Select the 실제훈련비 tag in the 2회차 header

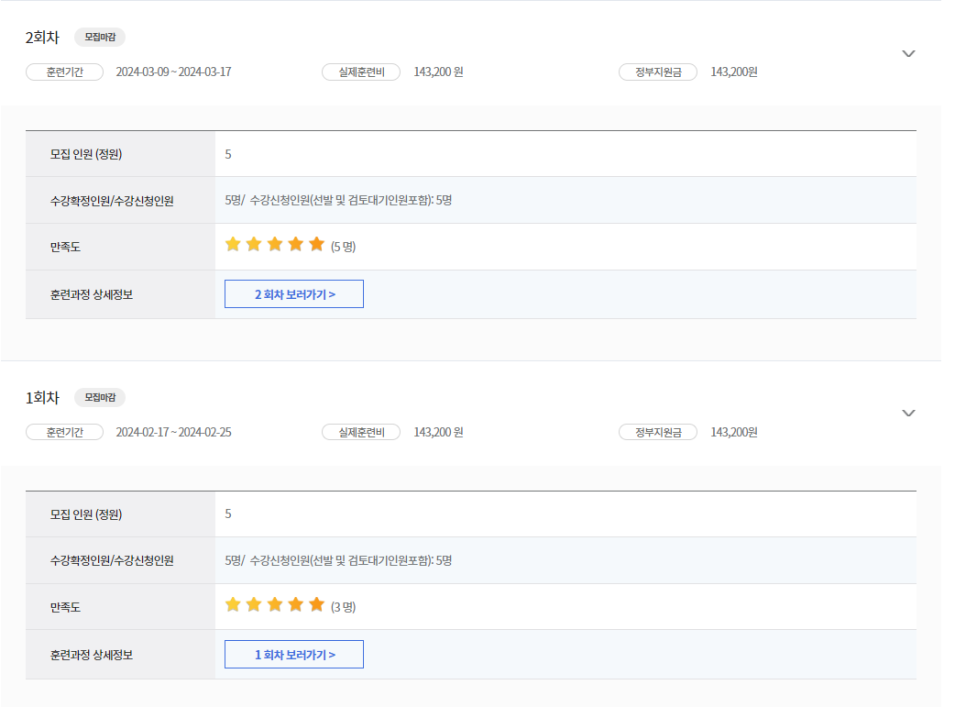coord(361,72)
